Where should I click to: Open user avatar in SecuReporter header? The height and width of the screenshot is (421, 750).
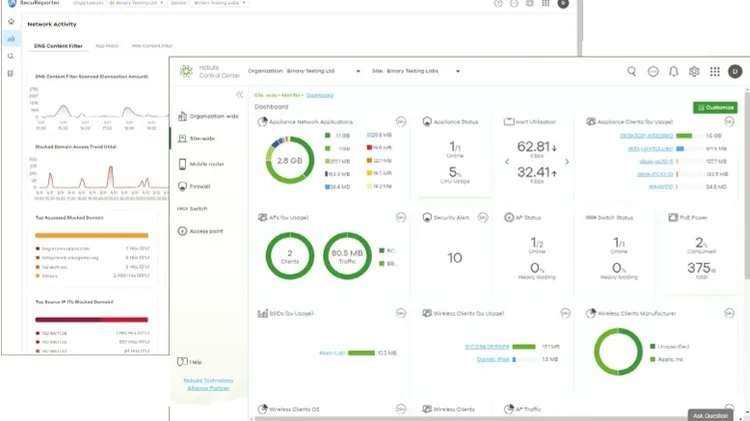click(563, 3)
